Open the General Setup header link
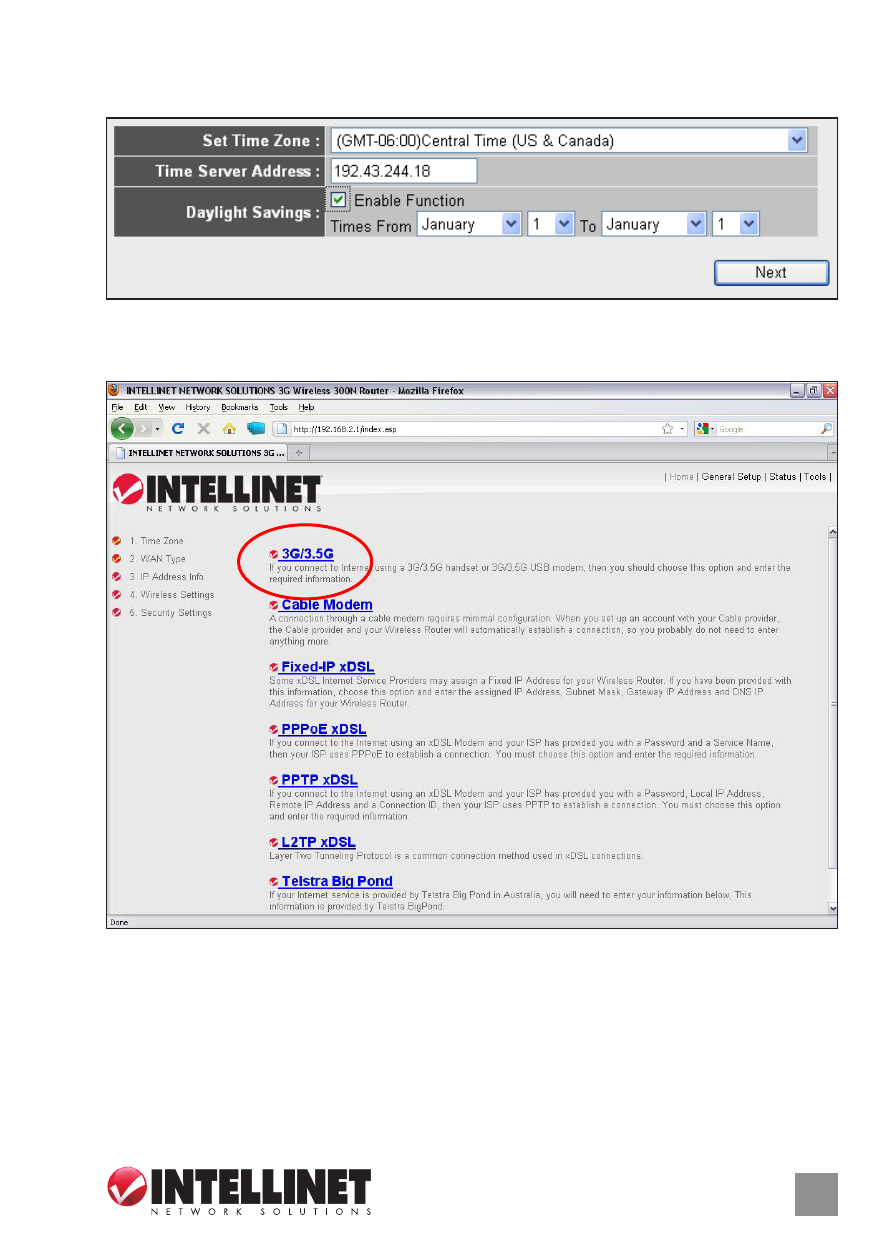 pos(731,477)
